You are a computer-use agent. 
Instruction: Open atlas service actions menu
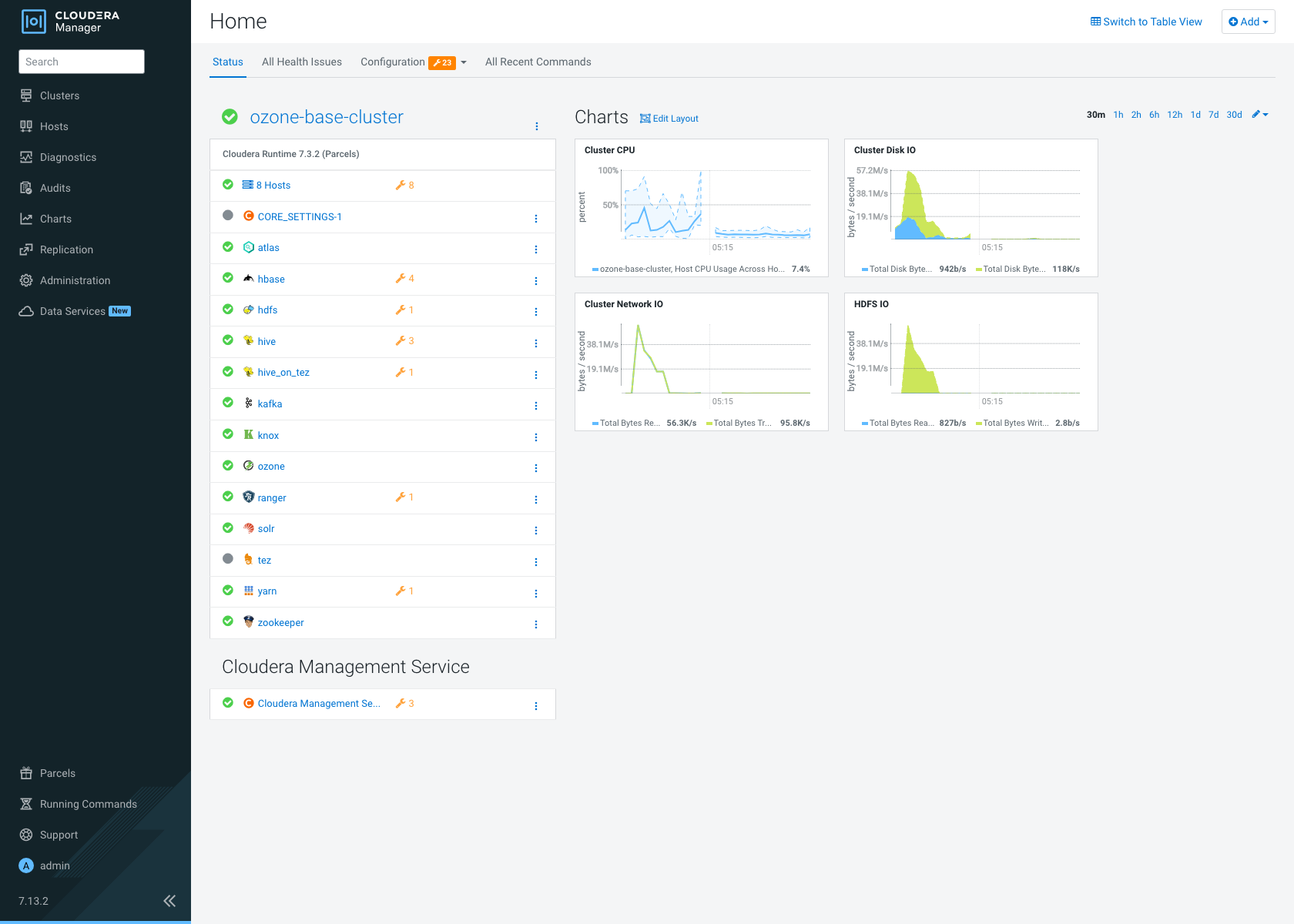coord(536,249)
